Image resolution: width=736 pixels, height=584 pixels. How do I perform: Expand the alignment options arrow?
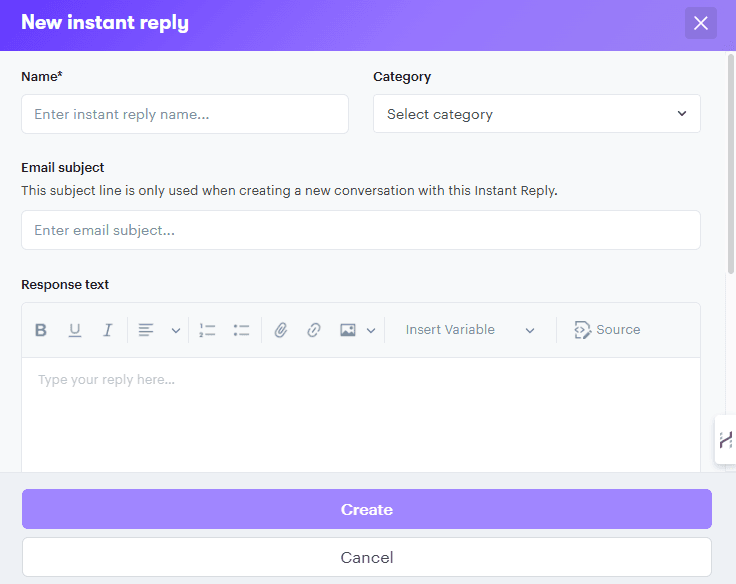(176, 330)
